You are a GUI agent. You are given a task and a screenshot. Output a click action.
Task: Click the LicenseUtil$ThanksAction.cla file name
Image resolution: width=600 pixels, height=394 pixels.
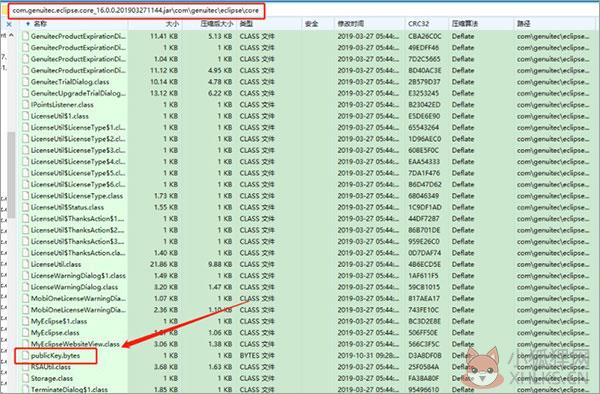pos(78,253)
